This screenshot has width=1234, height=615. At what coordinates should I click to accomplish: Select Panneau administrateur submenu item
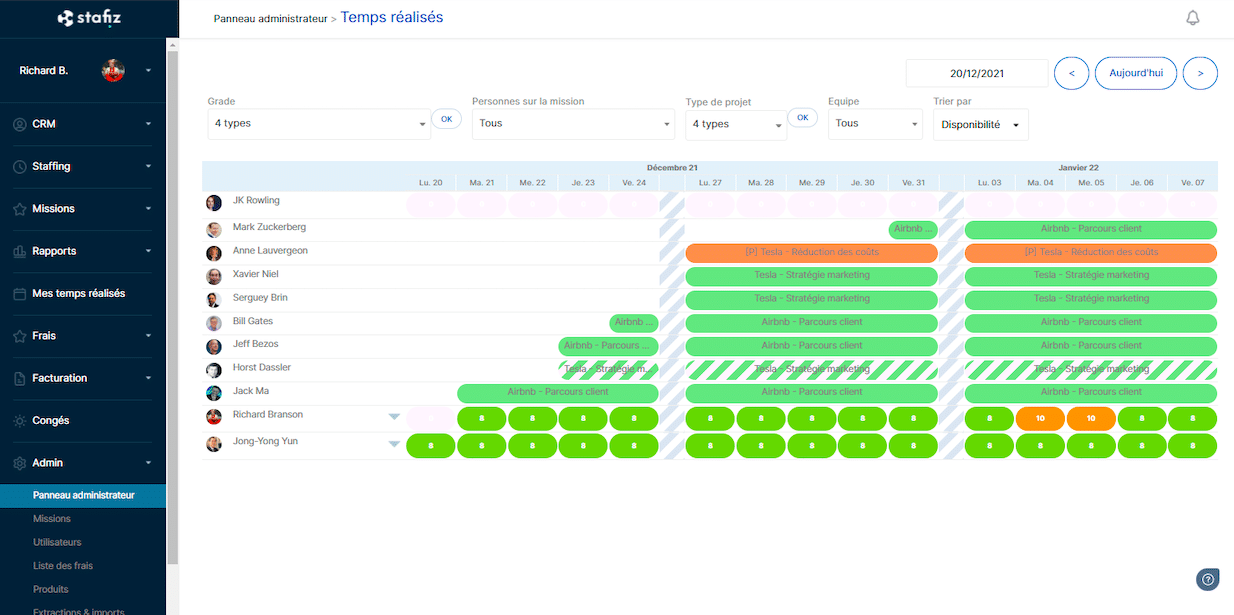(83, 495)
